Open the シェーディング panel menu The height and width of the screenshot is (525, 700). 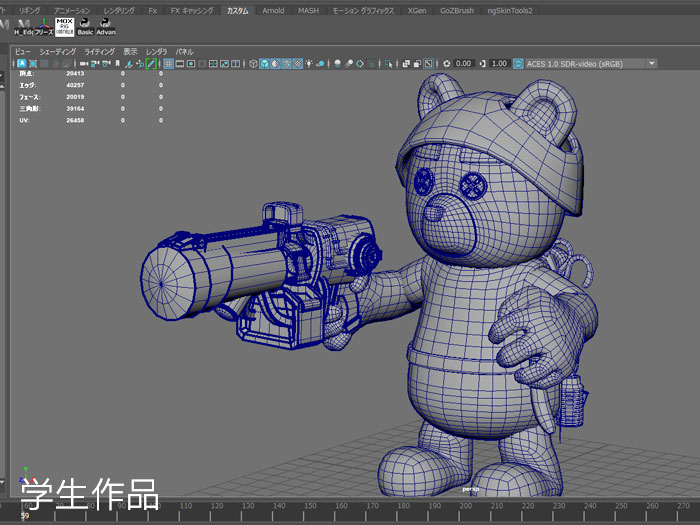57,50
